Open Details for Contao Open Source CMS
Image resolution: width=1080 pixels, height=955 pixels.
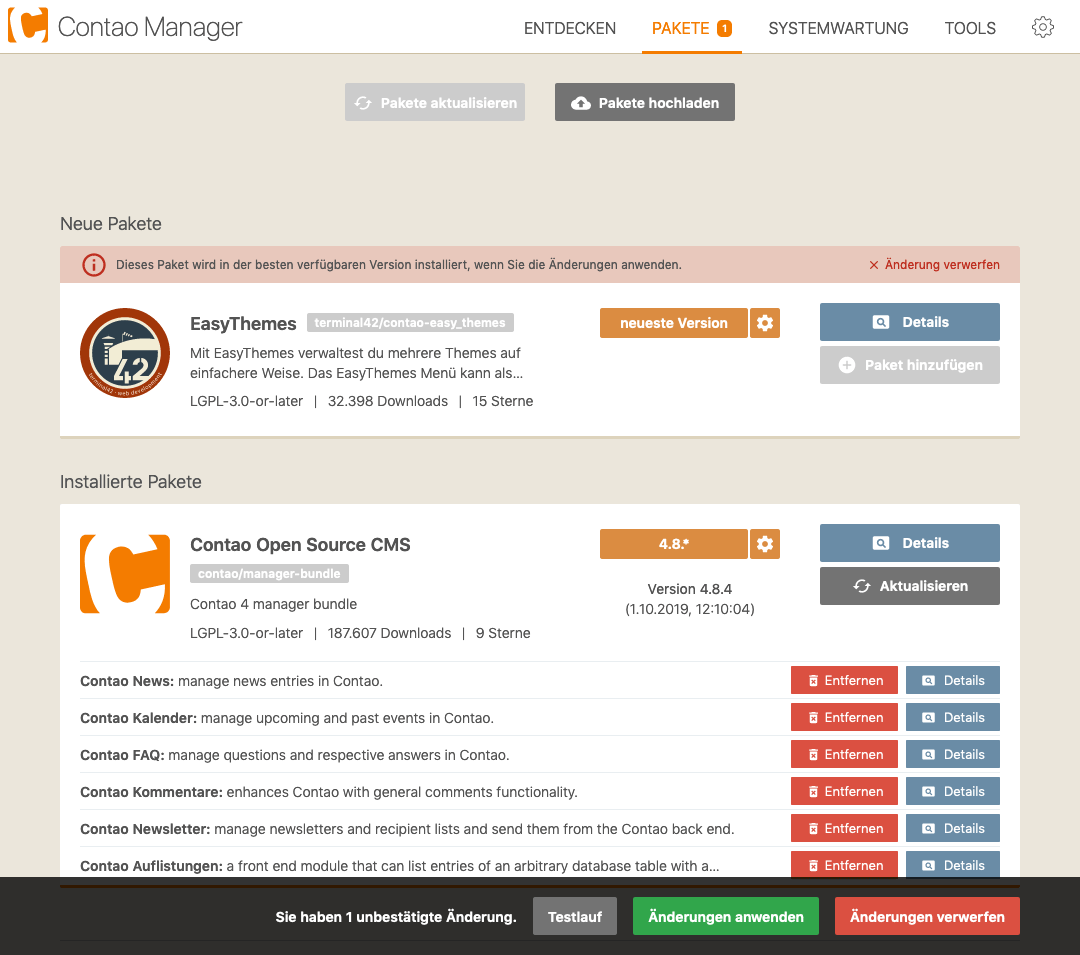pos(909,543)
